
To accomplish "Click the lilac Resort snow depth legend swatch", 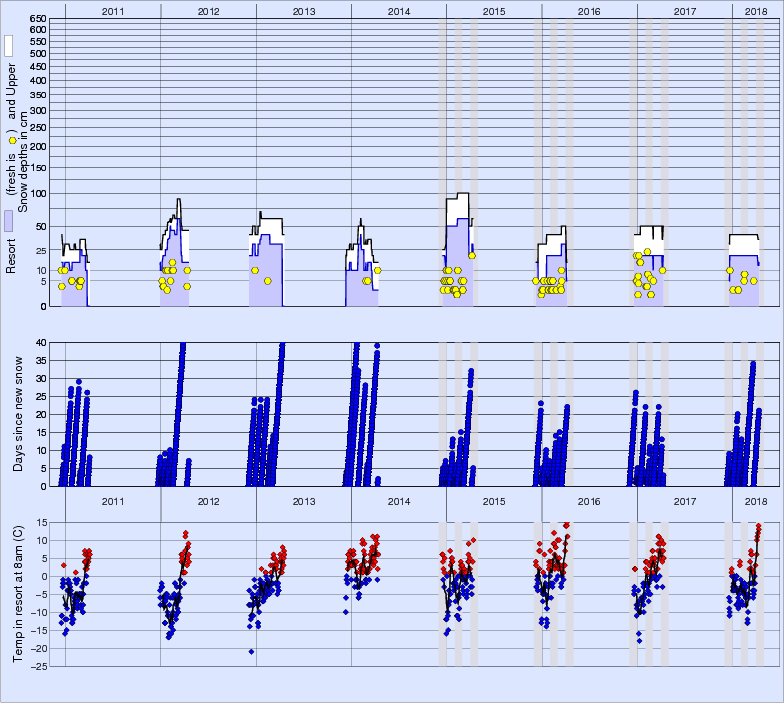I will (x=9, y=220).
